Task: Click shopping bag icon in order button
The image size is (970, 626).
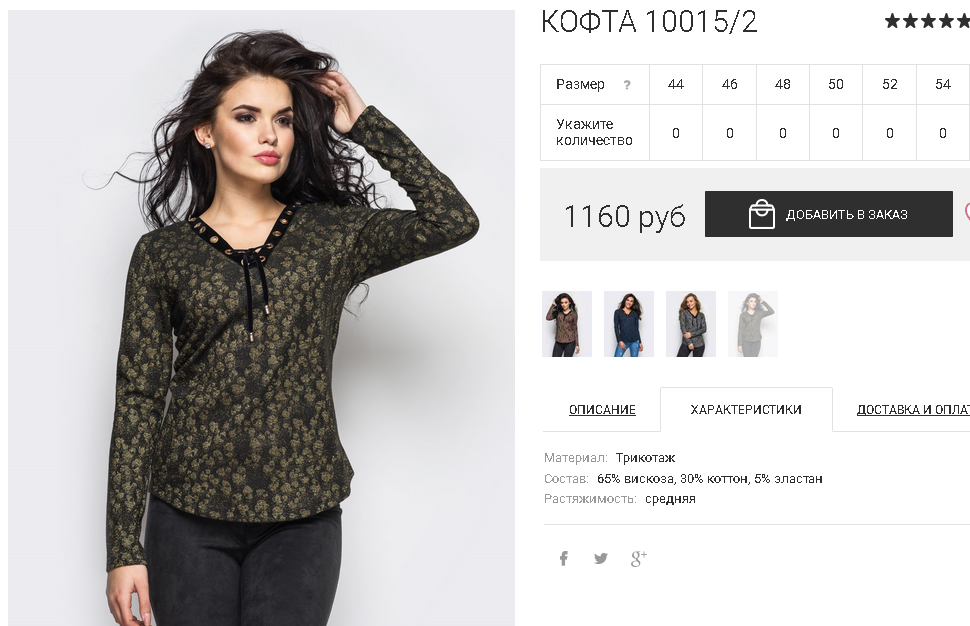Action: [x=762, y=215]
